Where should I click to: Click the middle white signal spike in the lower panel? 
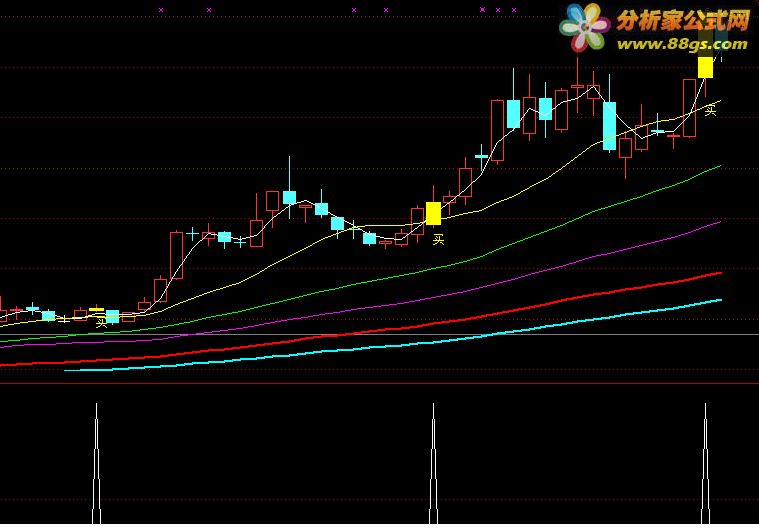(433, 463)
